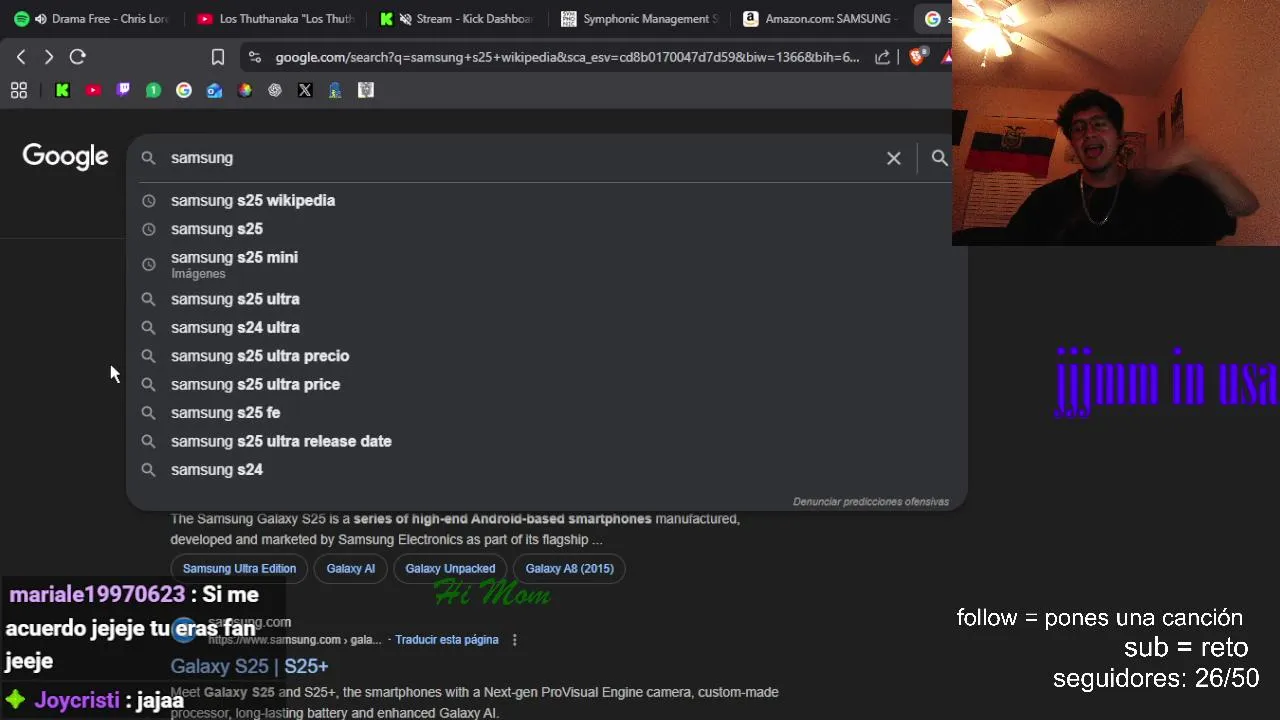Image resolution: width=1280 pixels, height=720 pixels.
Task: Open the Google bookmark icon
Action: 184,90
